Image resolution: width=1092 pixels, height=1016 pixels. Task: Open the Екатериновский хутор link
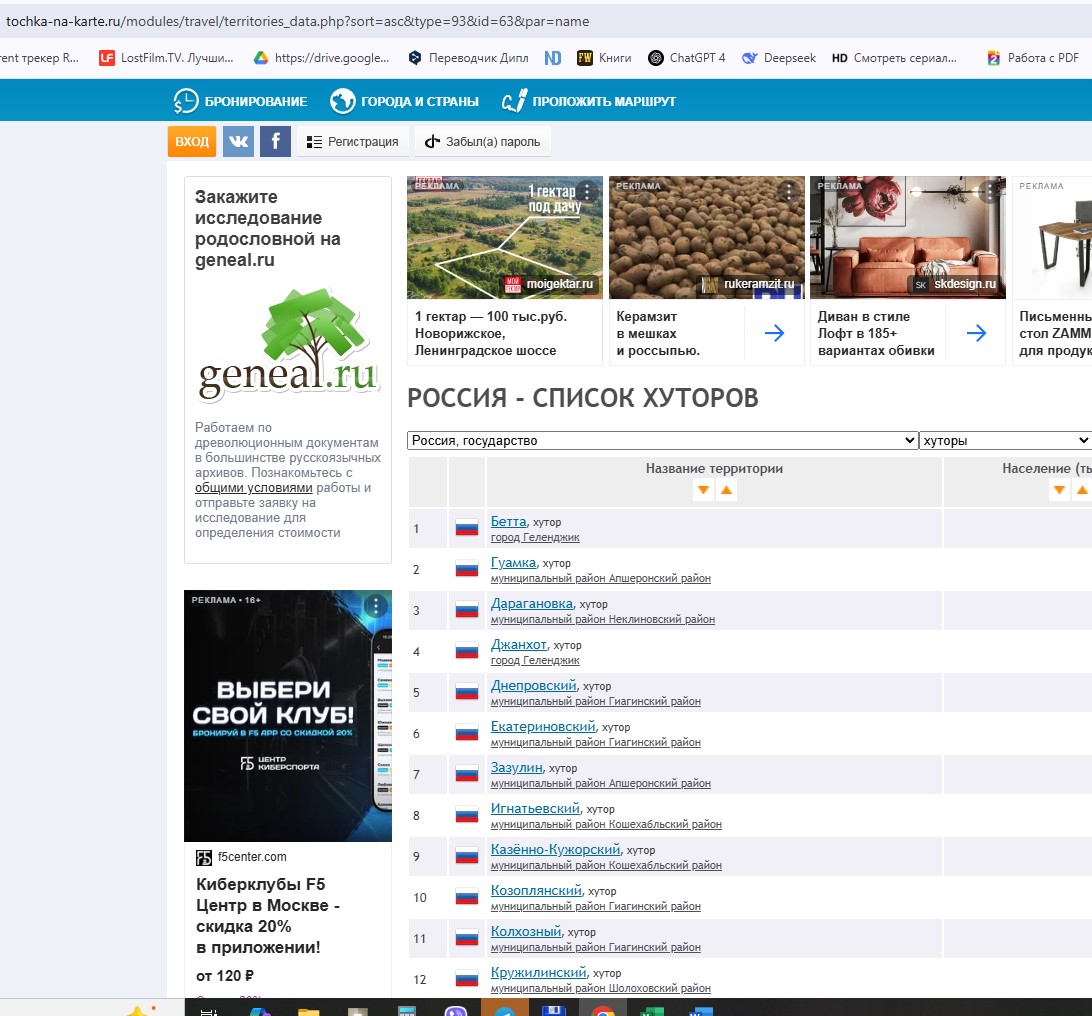543,727
